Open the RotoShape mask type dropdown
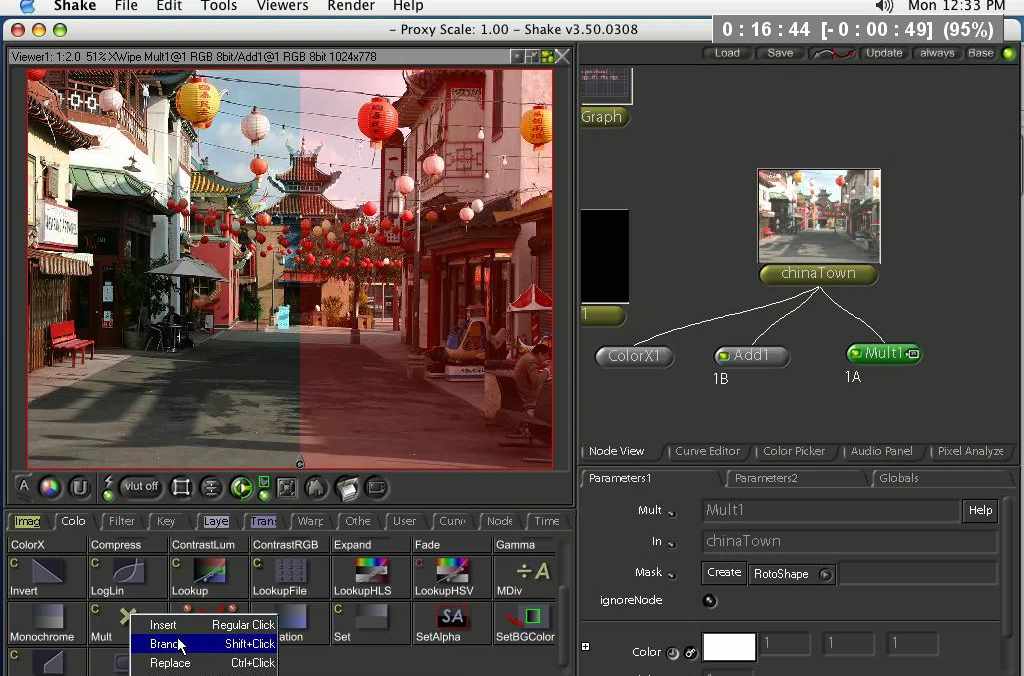The image size is (1024, 676). coord(791,574)
